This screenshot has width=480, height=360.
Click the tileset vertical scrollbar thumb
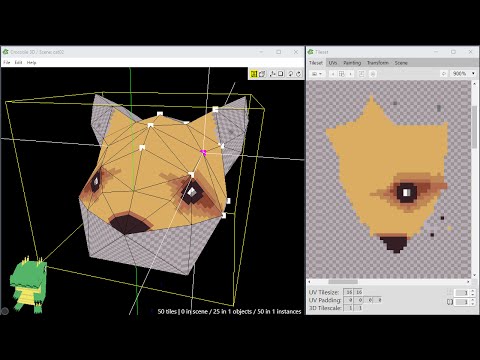(x=474, y=127)
